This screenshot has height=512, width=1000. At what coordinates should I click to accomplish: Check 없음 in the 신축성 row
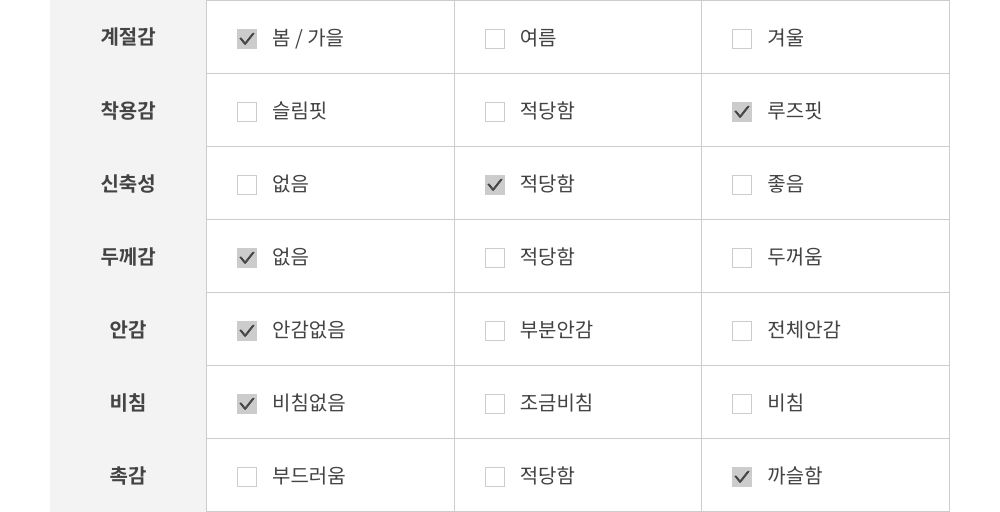tap(247, 185)
